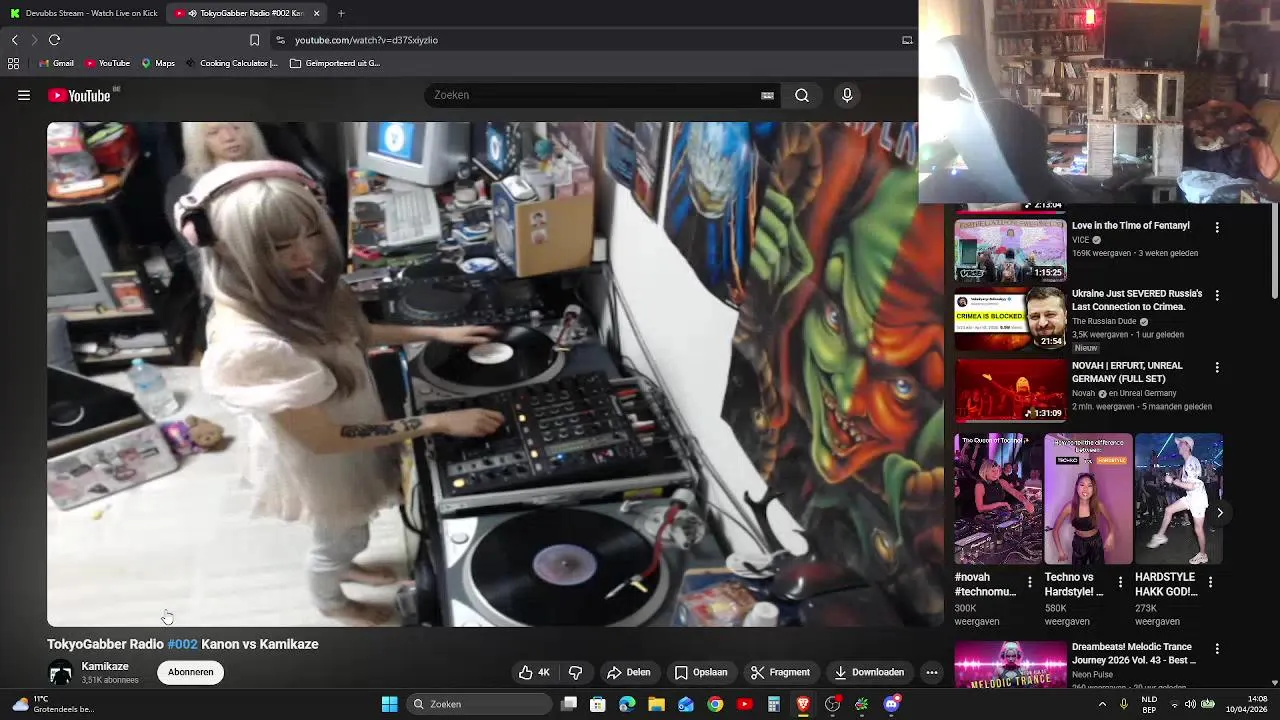1280x720 pixels.
Task: Open options for #novah short
Action: pos(1029,581)
